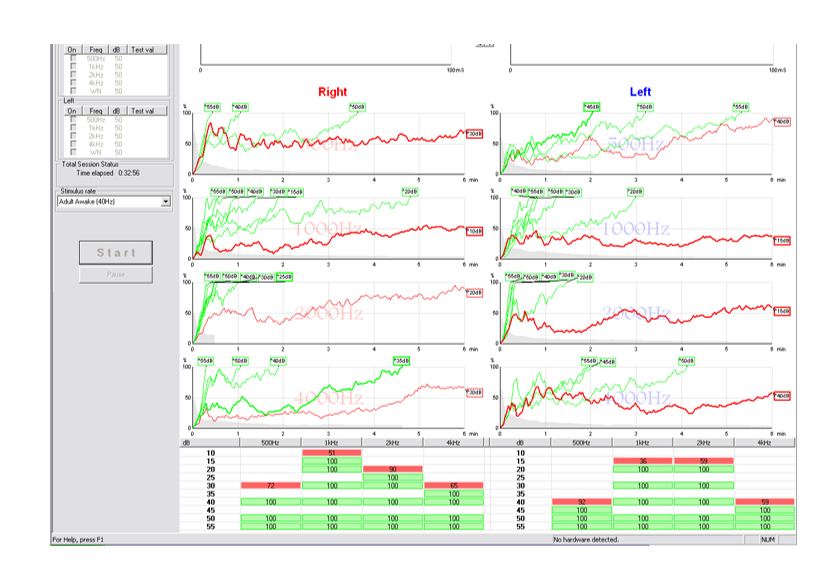Viewport: 823px width, 577px height.
Task: Click the 'For Help, press F1' status text
Action: [x=78, y=539]
